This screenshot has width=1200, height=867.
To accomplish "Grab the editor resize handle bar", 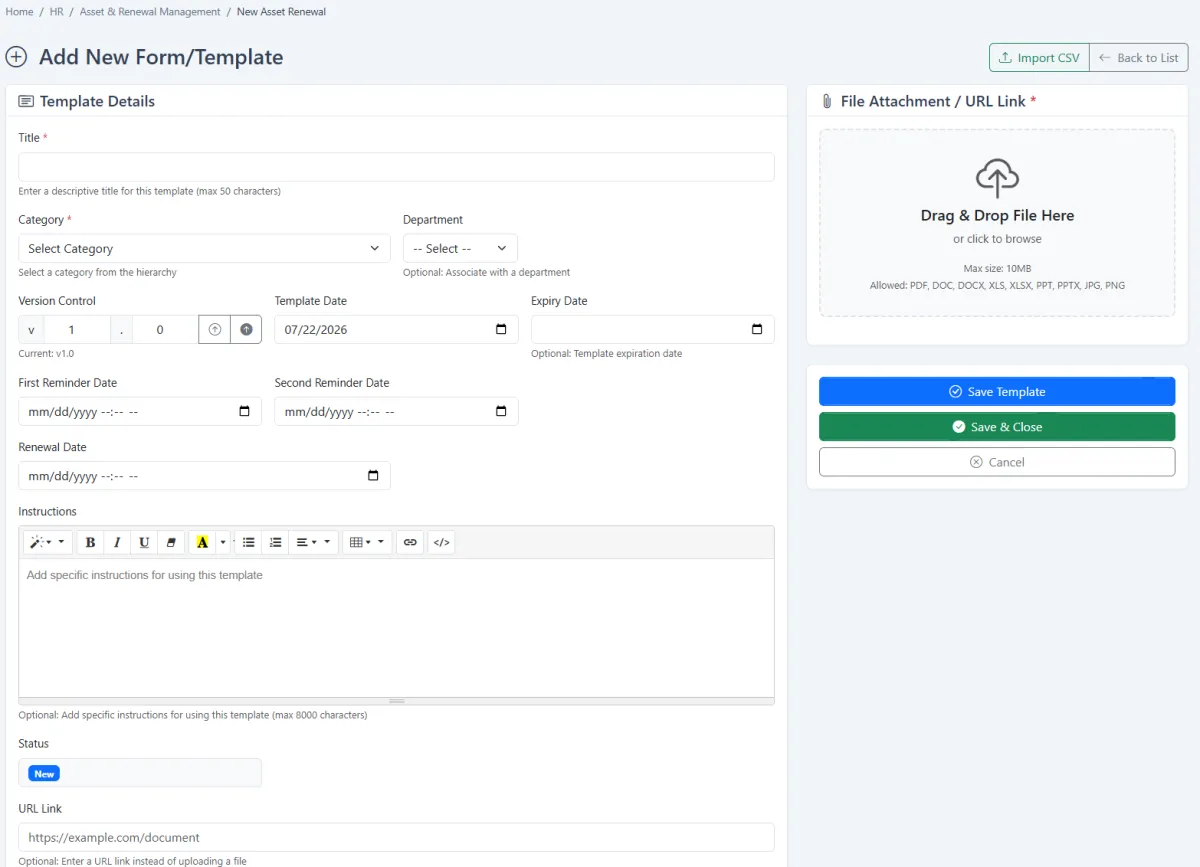I will coord(396,701).
